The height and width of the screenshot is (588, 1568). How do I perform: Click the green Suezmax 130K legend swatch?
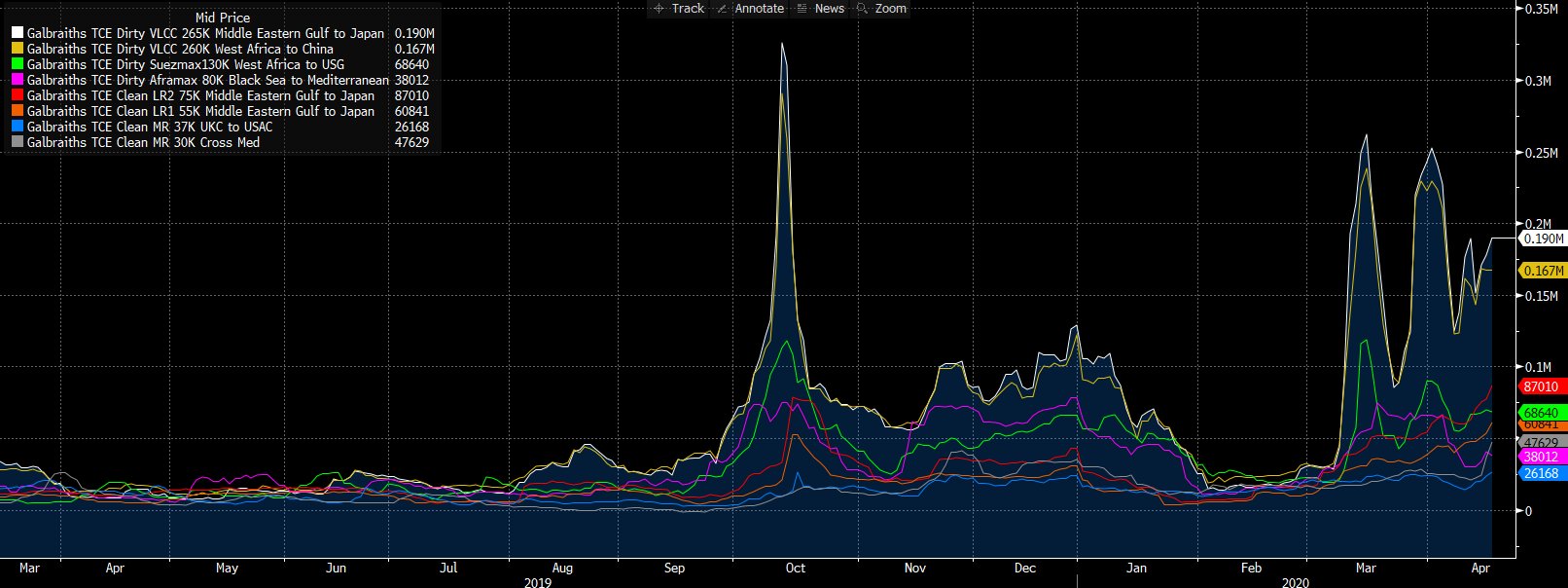coord(18,64)
